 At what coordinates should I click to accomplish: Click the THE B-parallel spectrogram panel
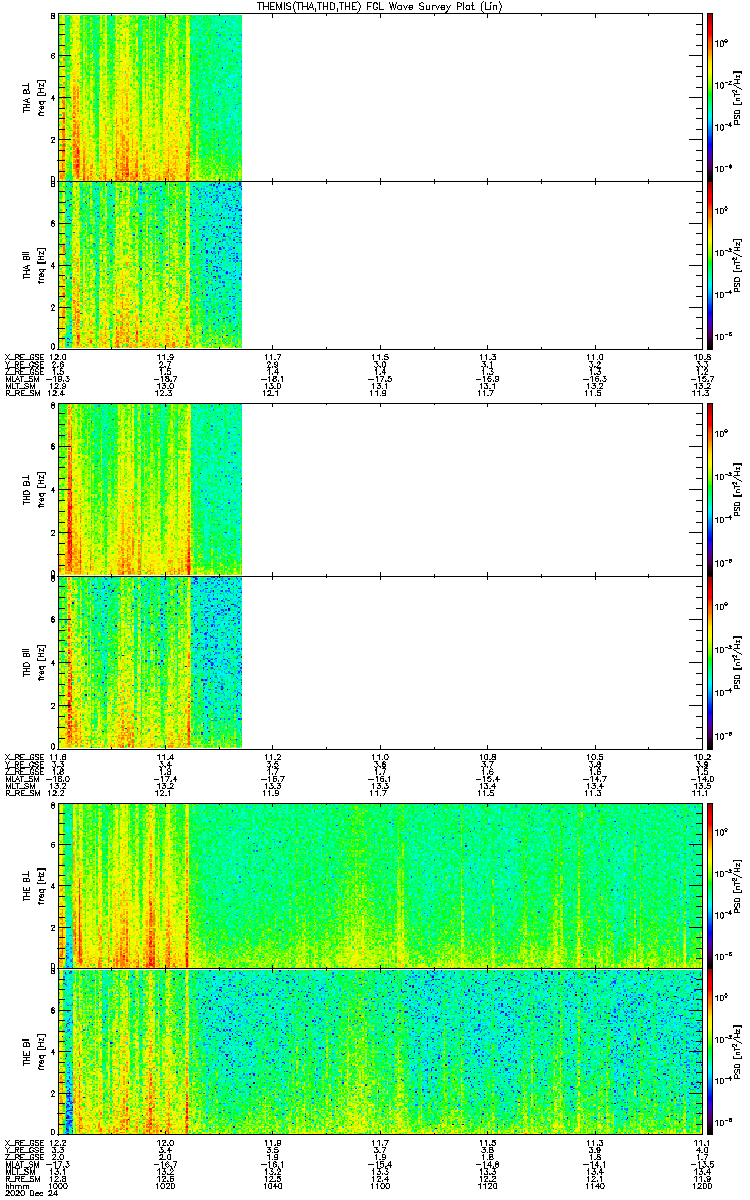[380, 1050]
